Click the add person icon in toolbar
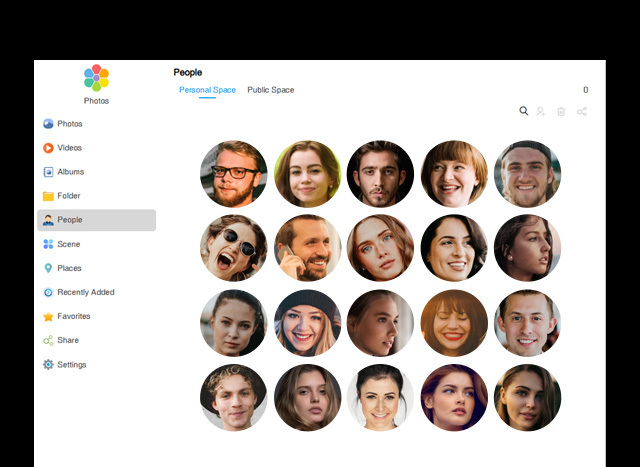 [x=541, y=111]
